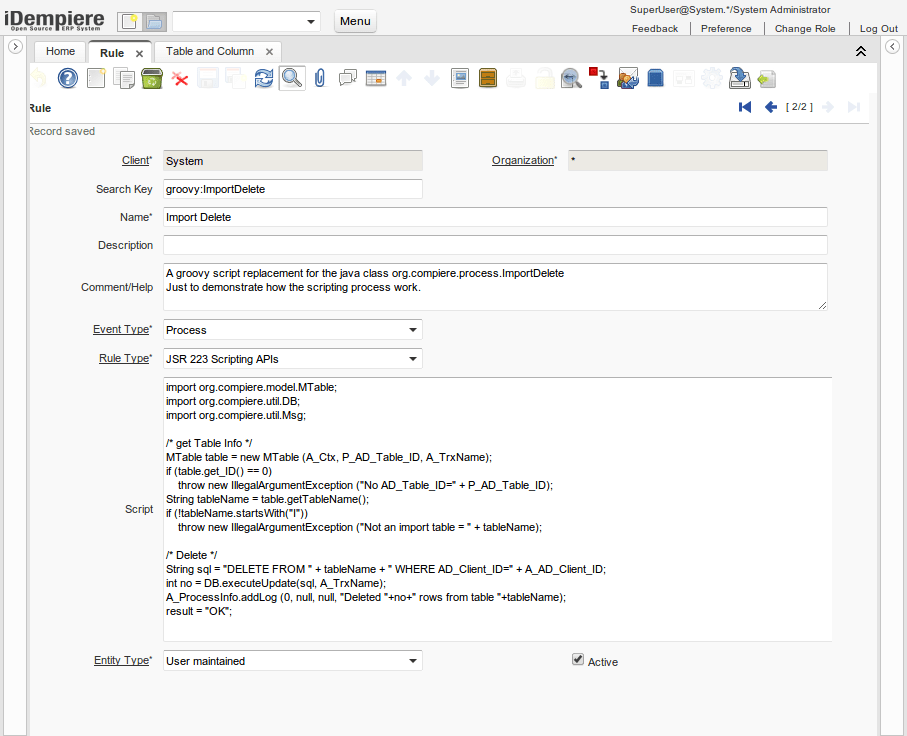Click the Change Role link
The width and height of the screenshot is (907, 736).
(805, 28)
